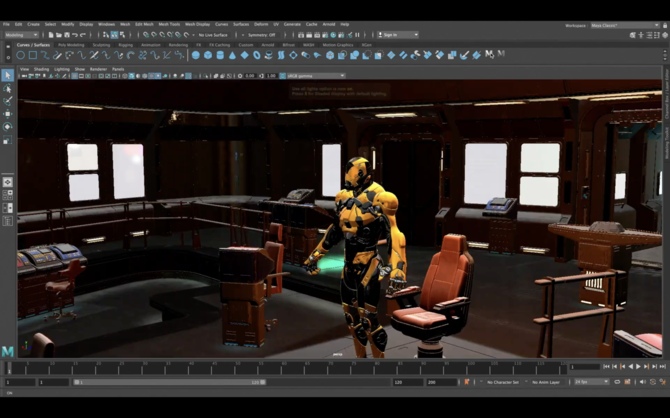
Task: Click the current frame input field
Action: 585,367
